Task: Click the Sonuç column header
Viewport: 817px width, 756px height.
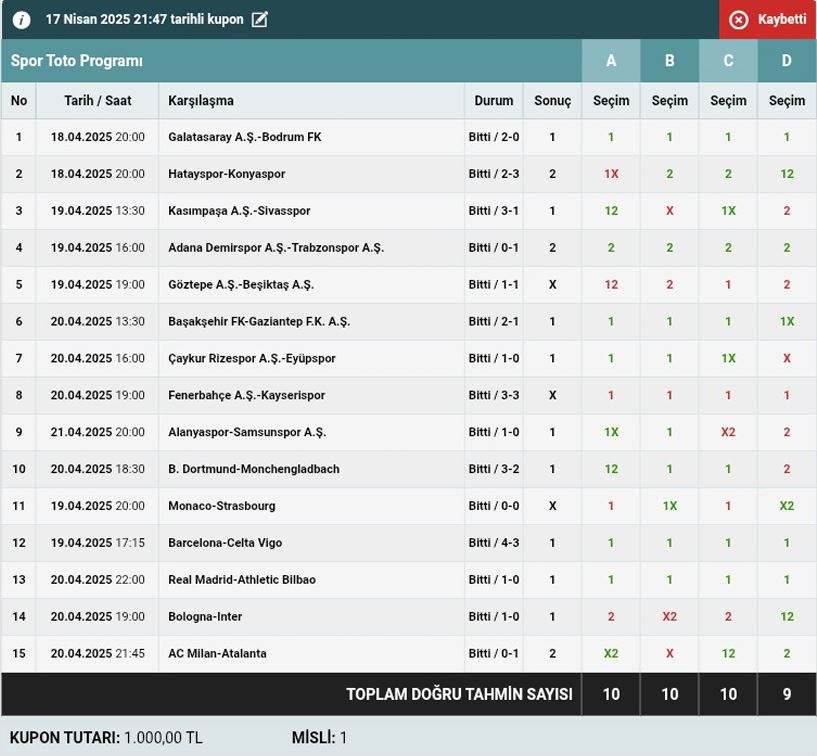Action: [552, 101]
